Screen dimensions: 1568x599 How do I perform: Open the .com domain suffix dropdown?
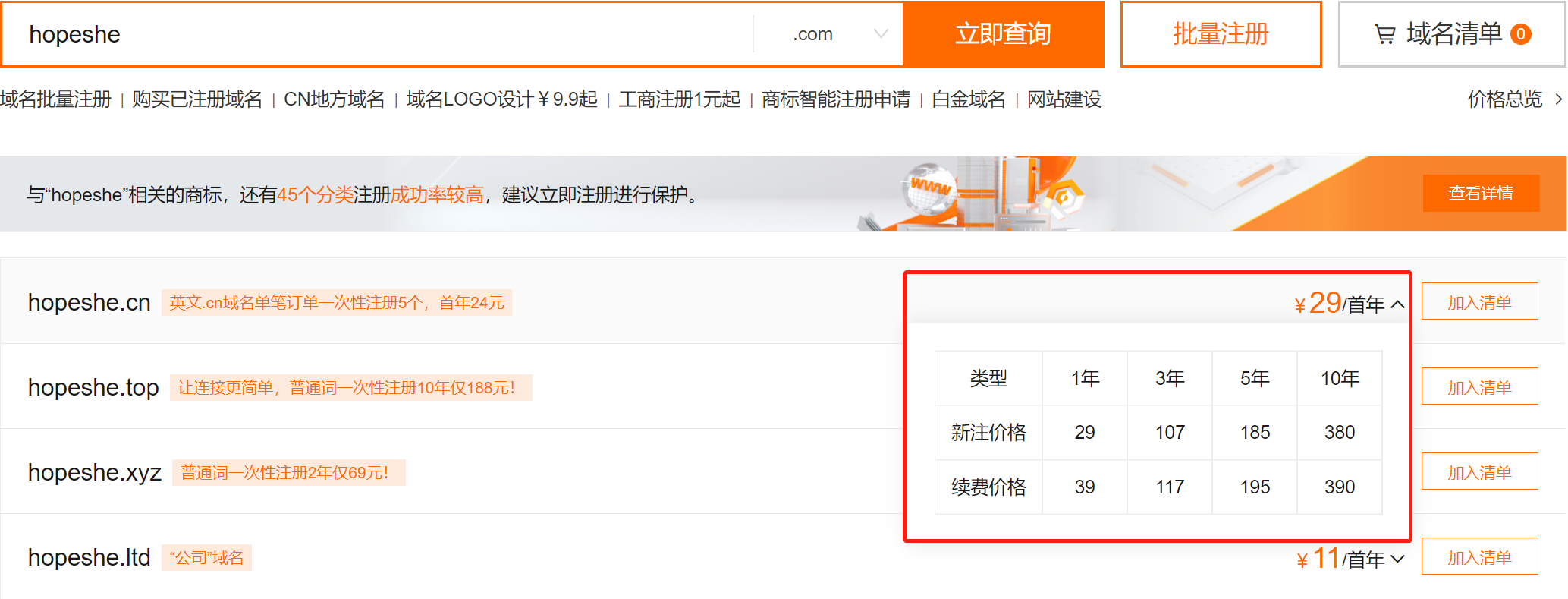click(x=828, y=34)
